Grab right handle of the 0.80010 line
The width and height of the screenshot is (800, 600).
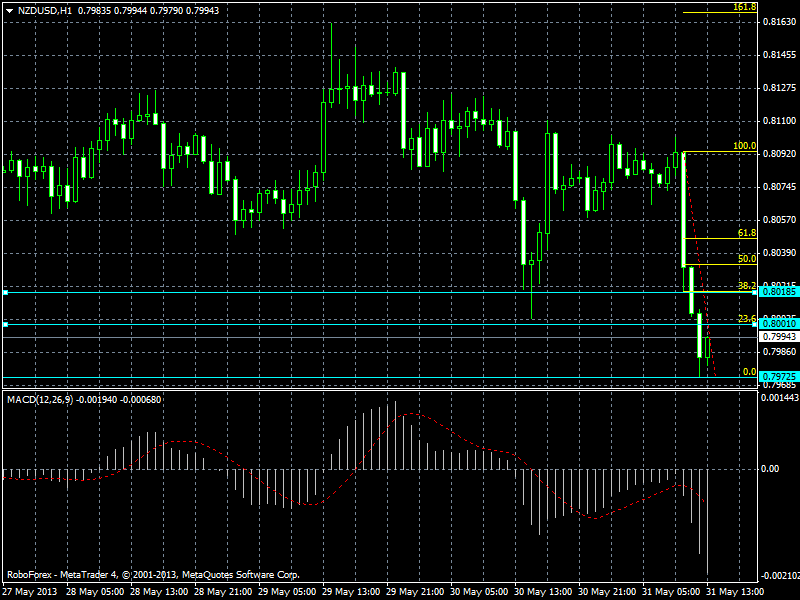point(755,324)
